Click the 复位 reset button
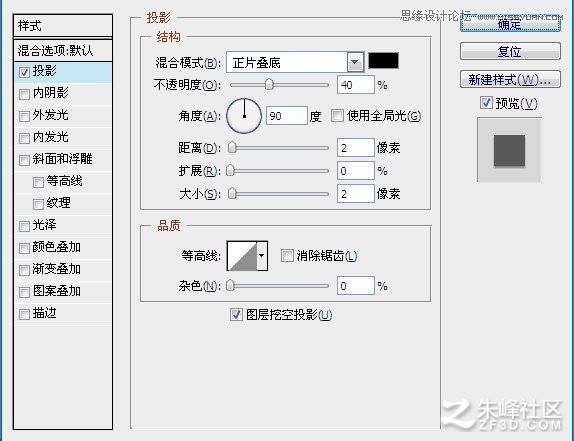 pos(510,51)
